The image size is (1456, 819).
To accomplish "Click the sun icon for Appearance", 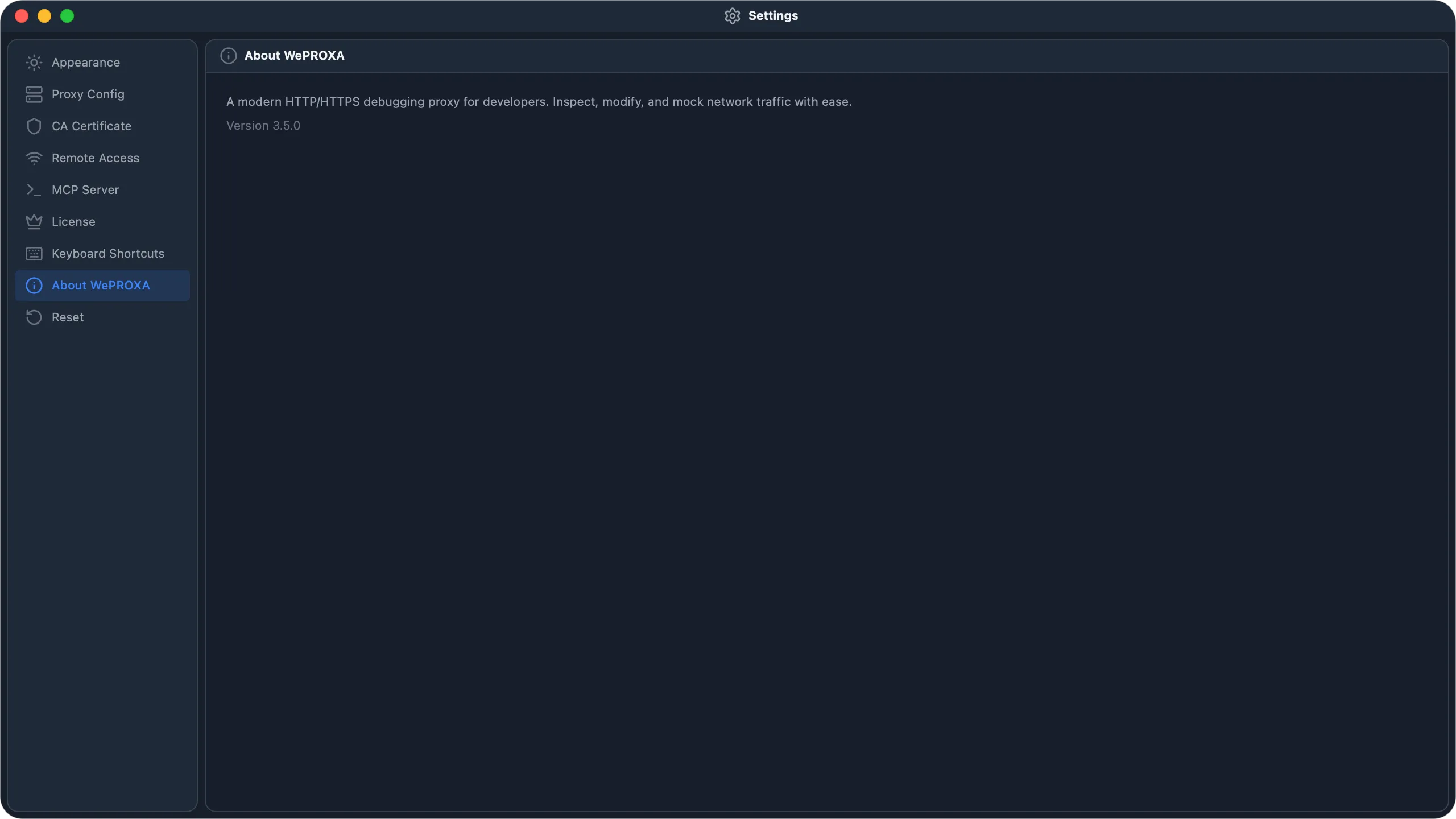I will [34, 63].
